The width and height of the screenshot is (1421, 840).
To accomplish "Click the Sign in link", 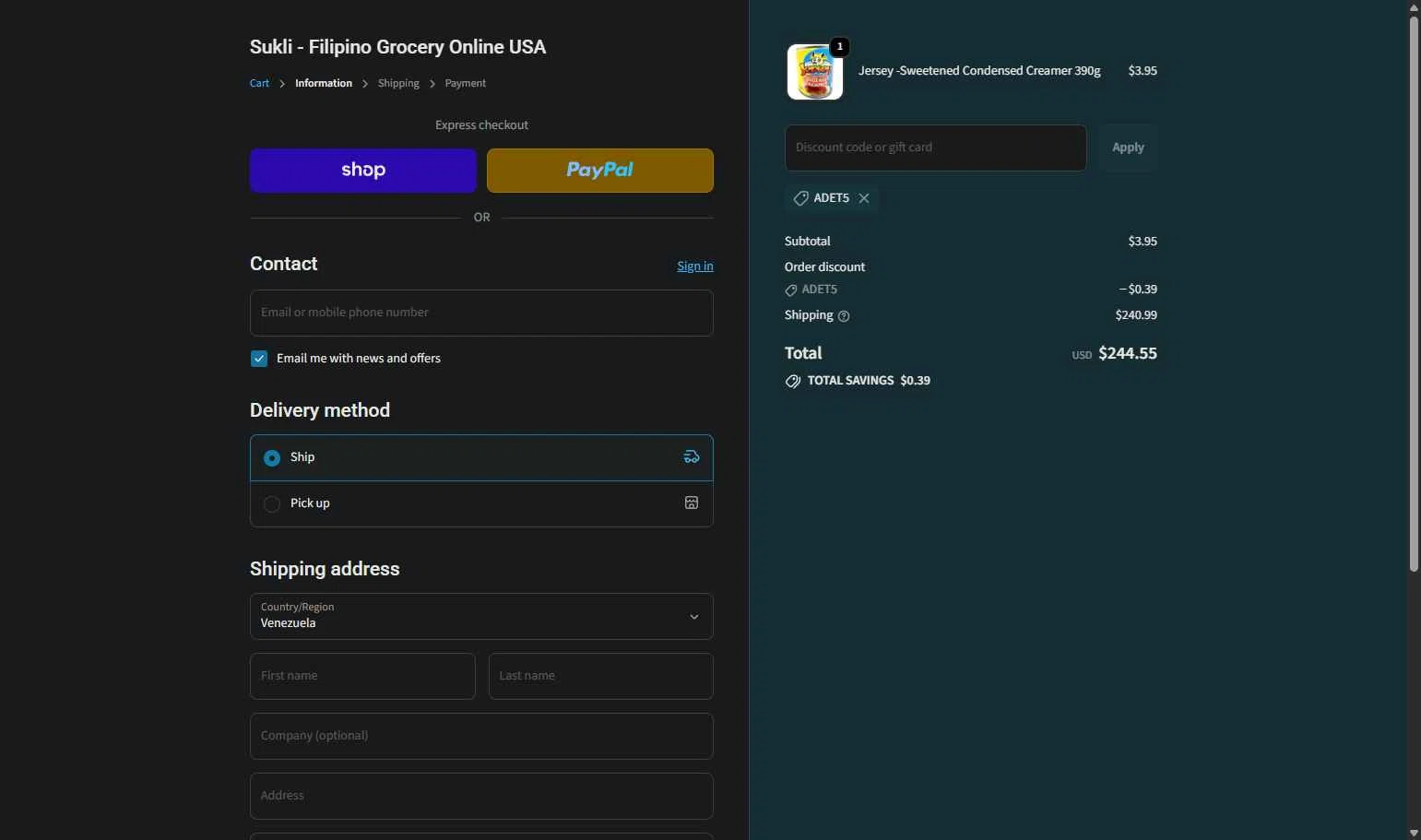I will 695,266.
